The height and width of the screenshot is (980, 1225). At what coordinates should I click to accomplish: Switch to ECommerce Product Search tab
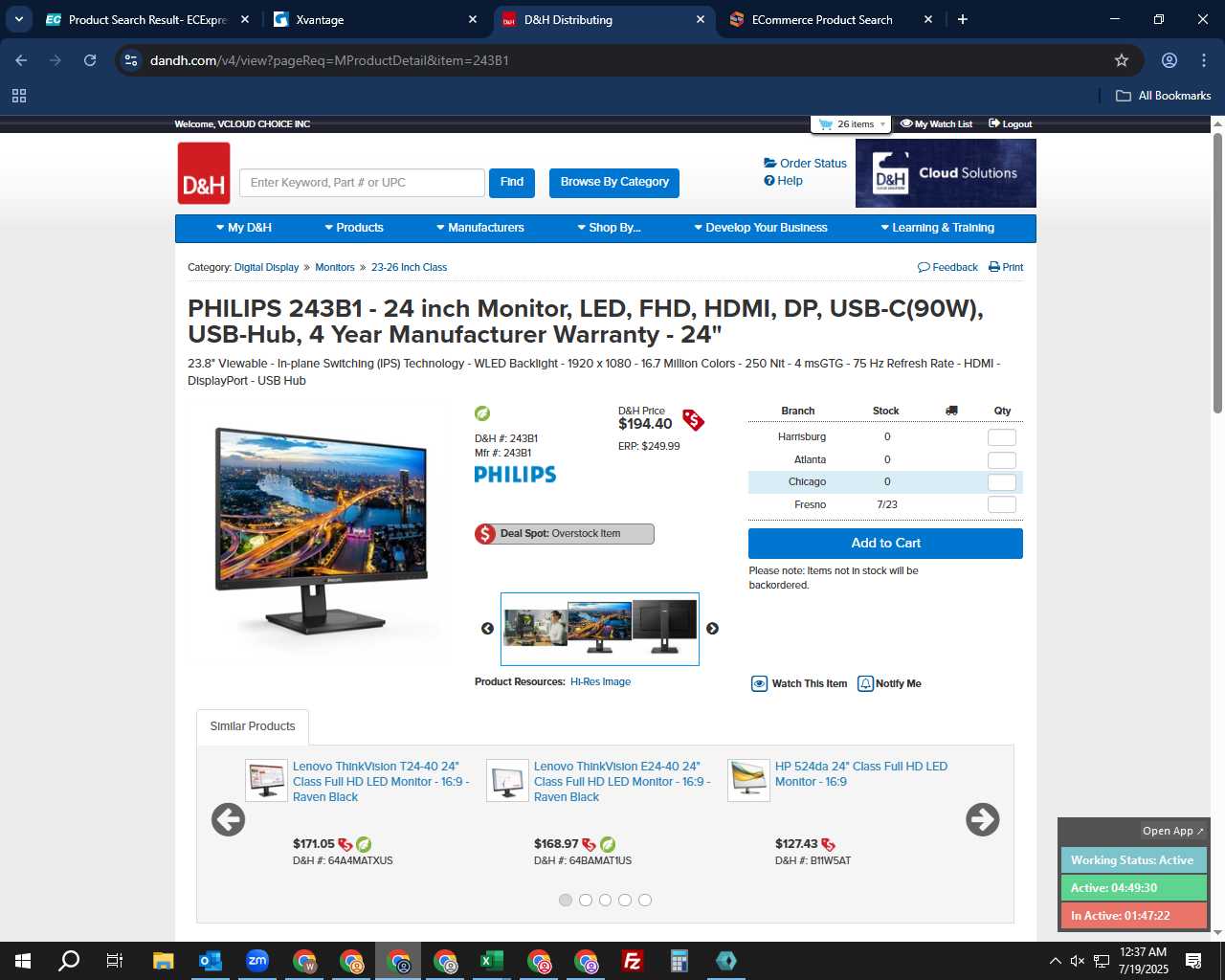coord(831,19)
